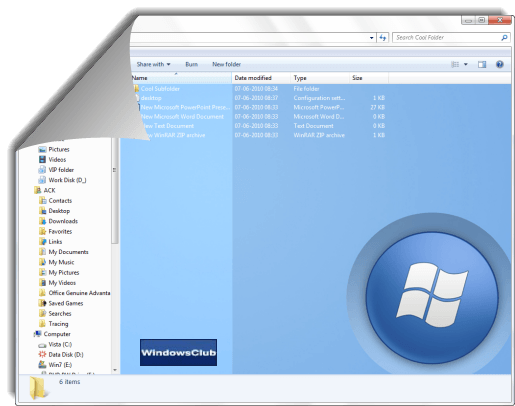
Task: Select the ACK user folder icon
Action: pyautogui.click(x=37, y=190)
